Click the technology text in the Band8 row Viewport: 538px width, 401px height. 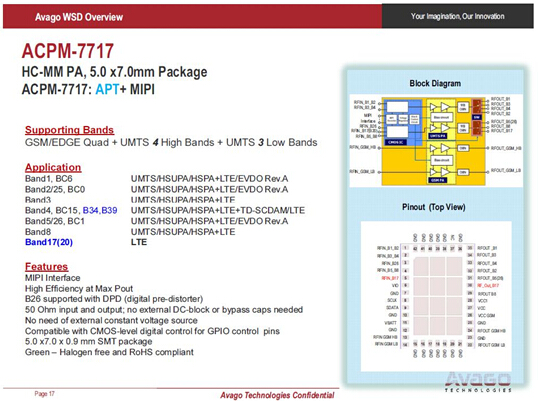click(x=183, y=232)
